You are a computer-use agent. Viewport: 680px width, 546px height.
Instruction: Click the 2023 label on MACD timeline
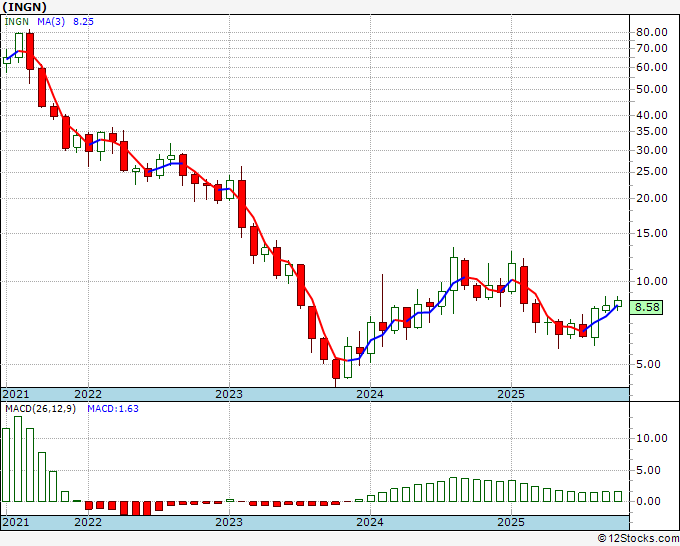pos(229,522)
